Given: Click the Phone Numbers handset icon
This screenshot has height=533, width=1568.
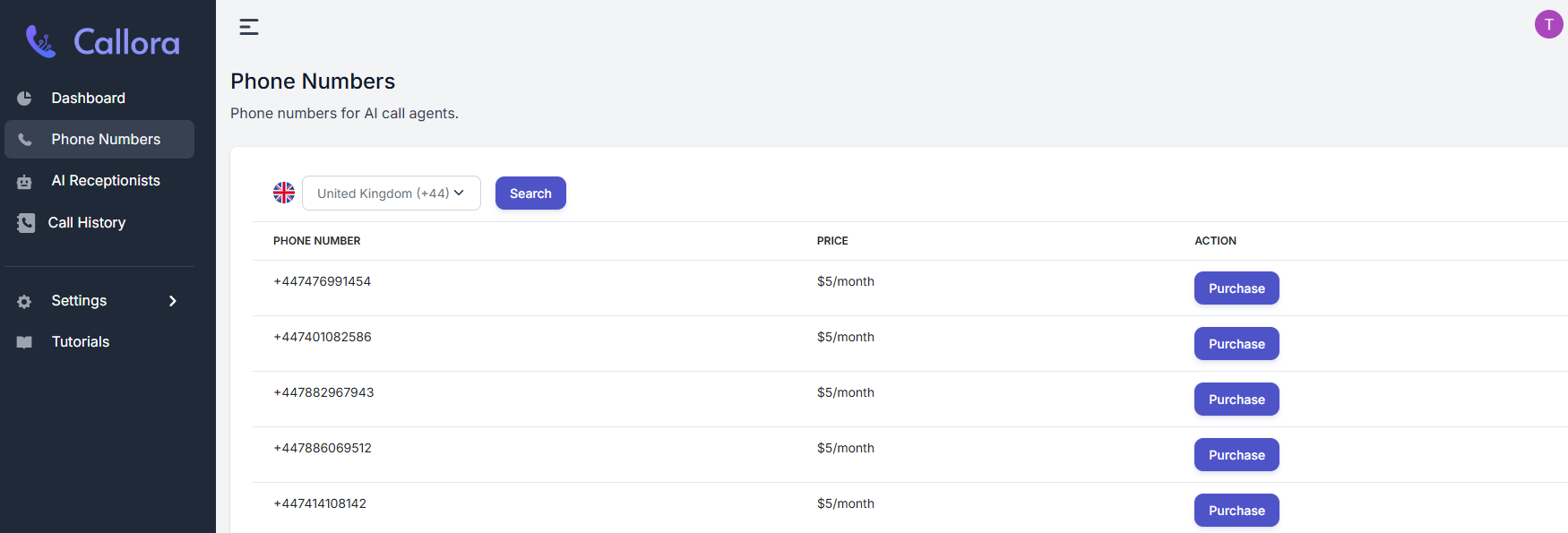Looking at the screenshot, I should (24, 140).
